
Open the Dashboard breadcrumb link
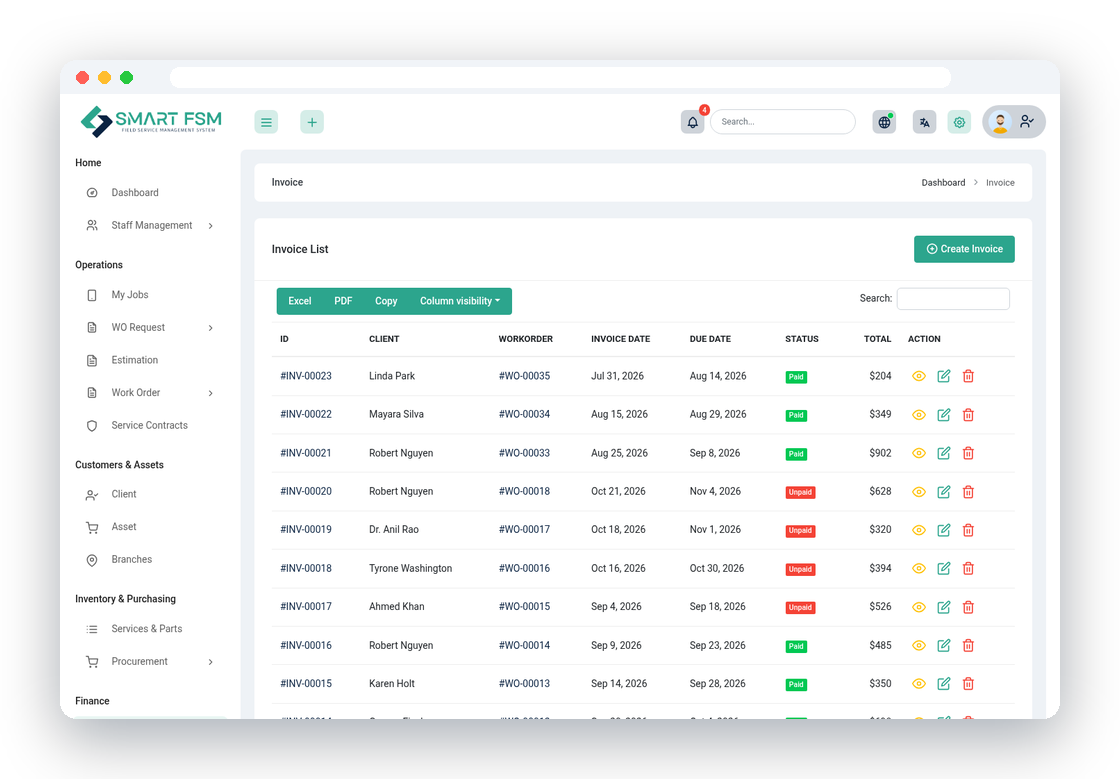click(943, 183)
